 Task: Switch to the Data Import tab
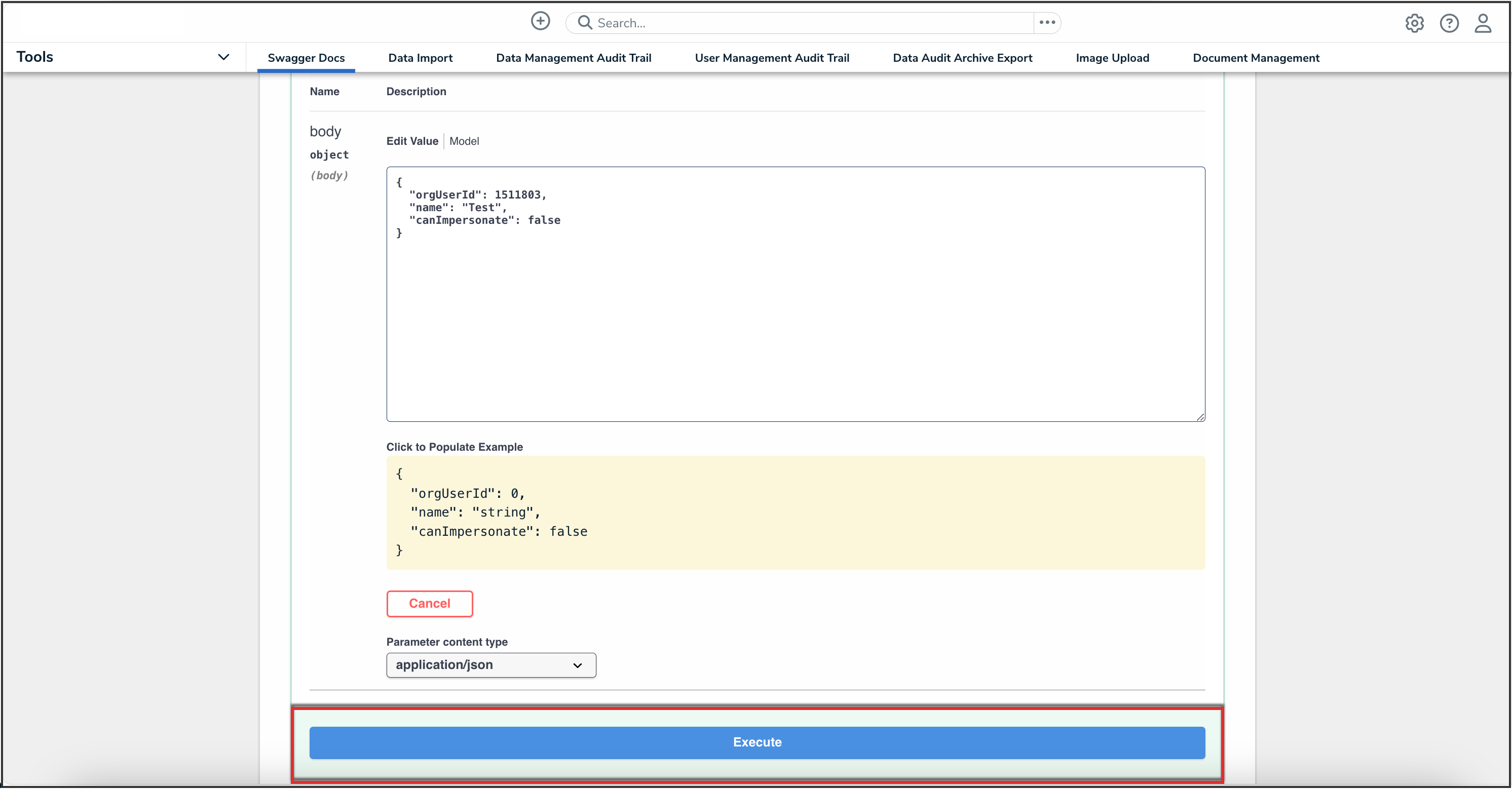pos(420,58)
